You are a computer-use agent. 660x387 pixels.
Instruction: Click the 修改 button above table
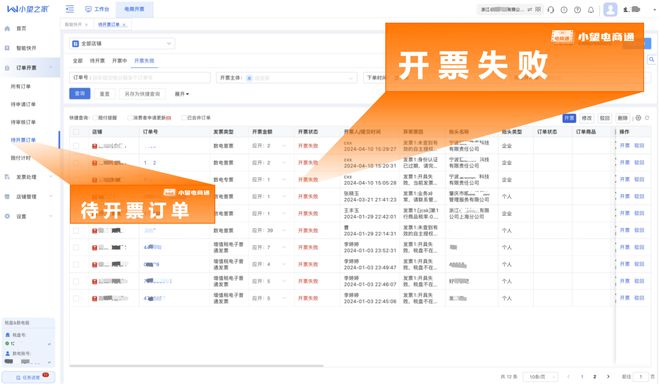(x=587, y=118)
